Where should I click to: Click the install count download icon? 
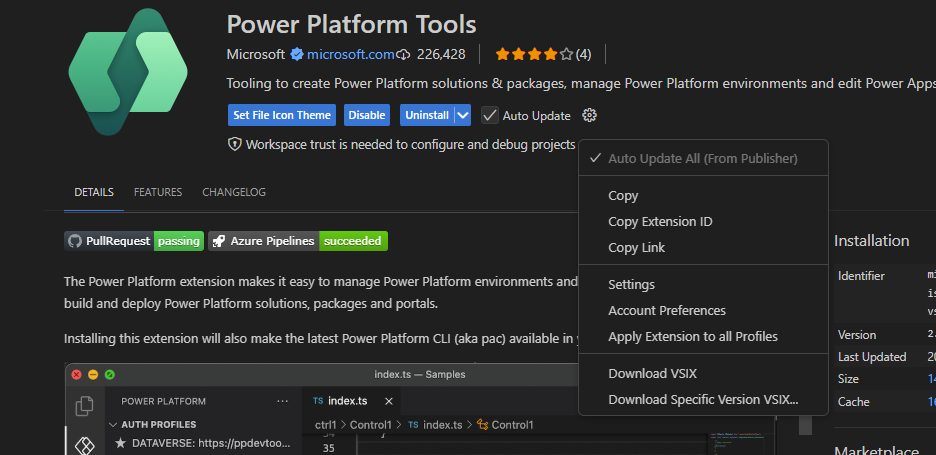(404, 55)
